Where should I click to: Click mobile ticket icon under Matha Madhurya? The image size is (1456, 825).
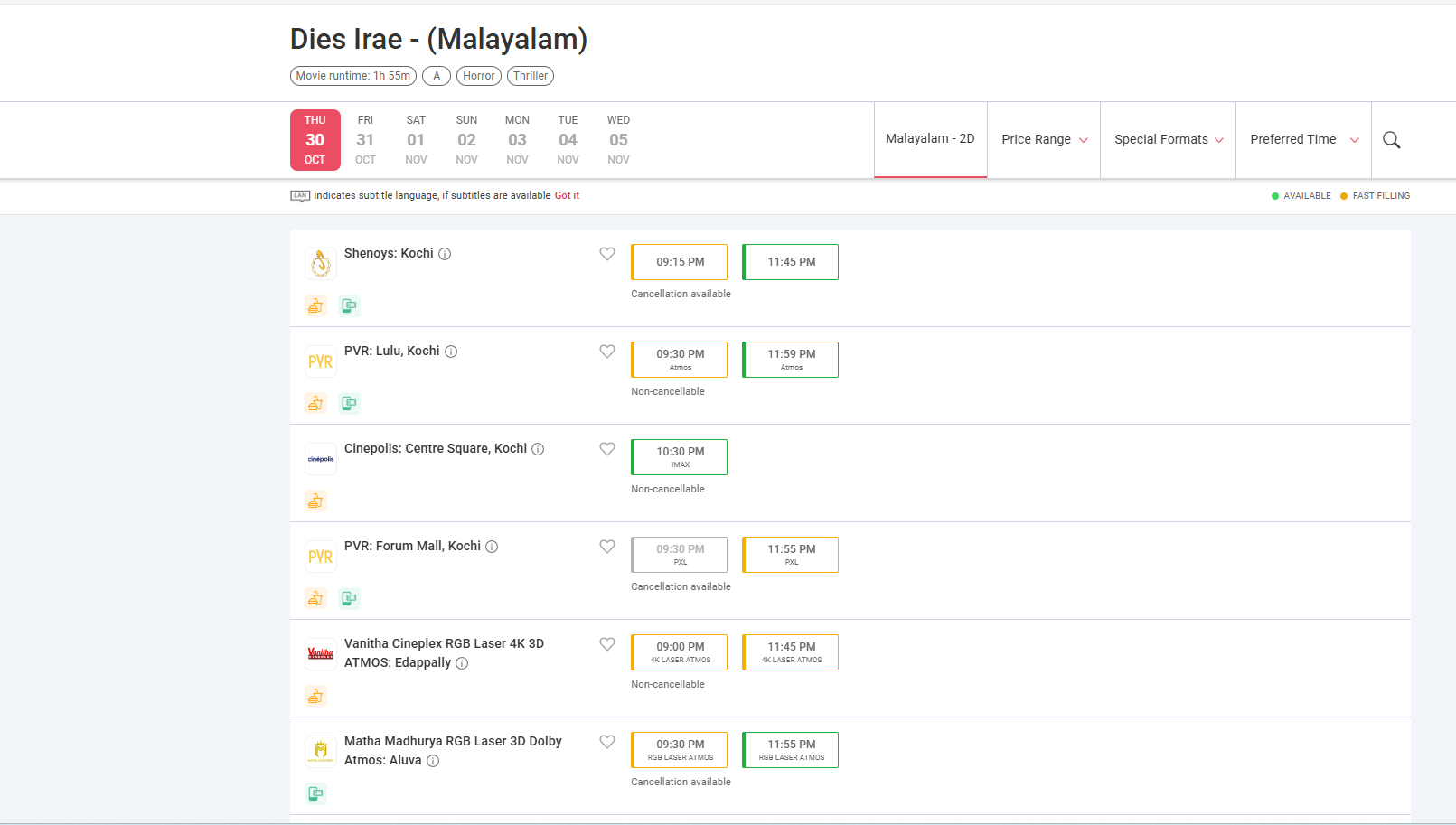[x=315, y=793]
